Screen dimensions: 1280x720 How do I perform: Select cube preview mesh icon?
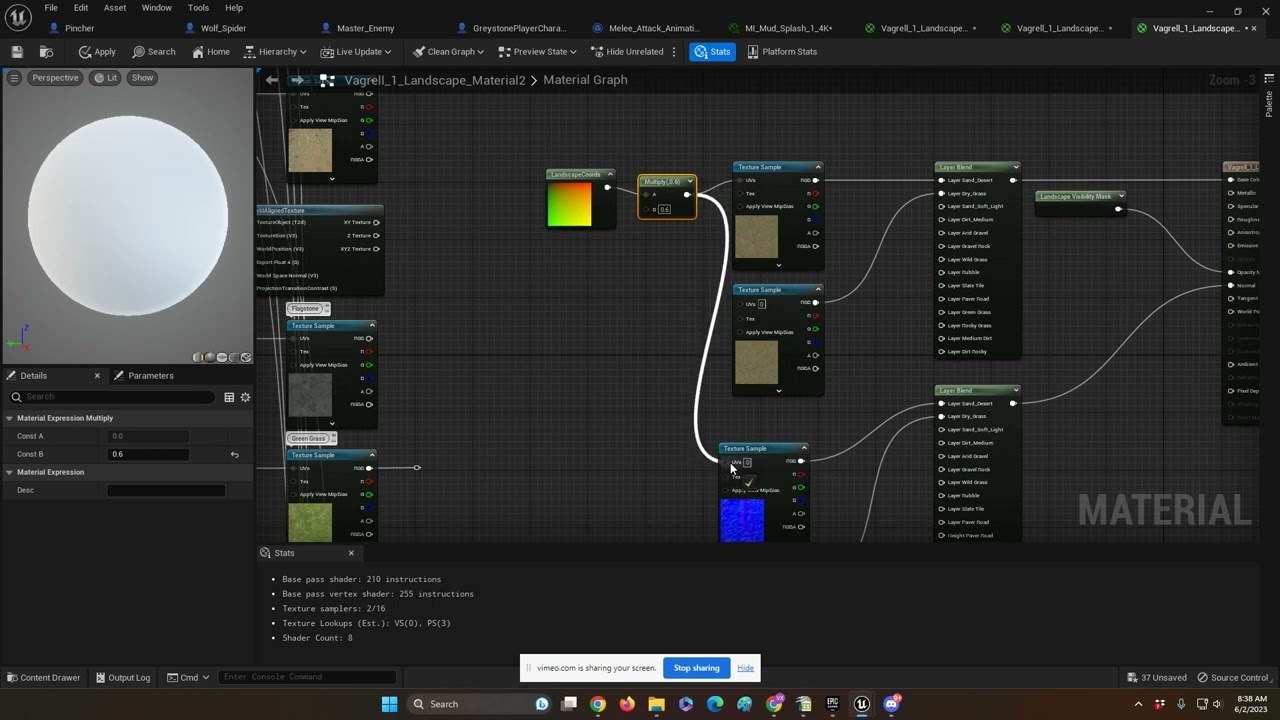tap(232, 357)
